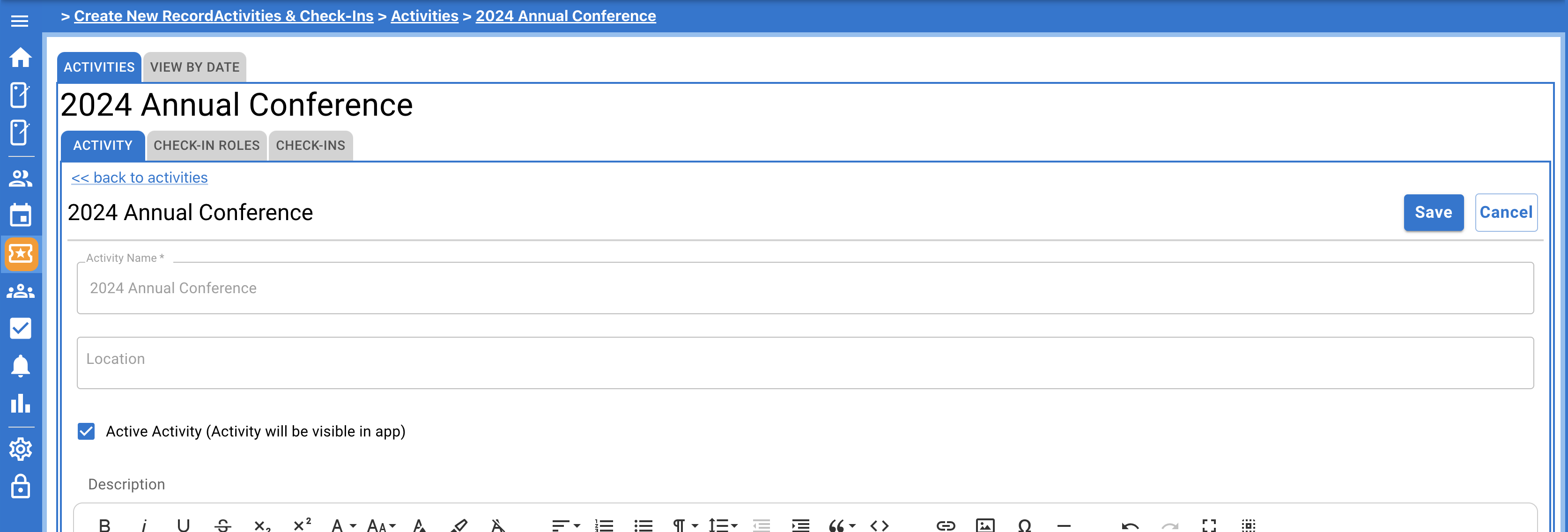Select the orange Activities ticket icon in sidebar
The width and height of the screenshot is (1568, 532).
click(x=21, y=254)
